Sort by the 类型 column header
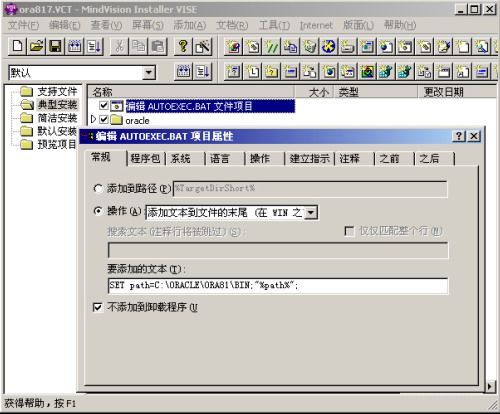 pyautogui.click(x=376, y=92)
